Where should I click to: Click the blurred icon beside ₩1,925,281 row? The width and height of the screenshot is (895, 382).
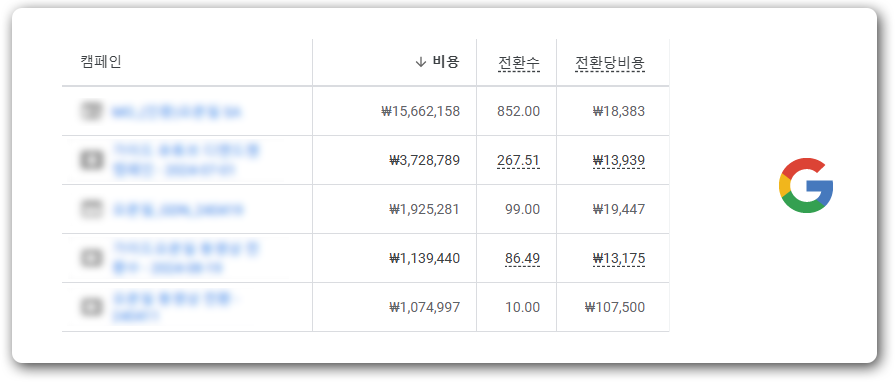[90, 210]
